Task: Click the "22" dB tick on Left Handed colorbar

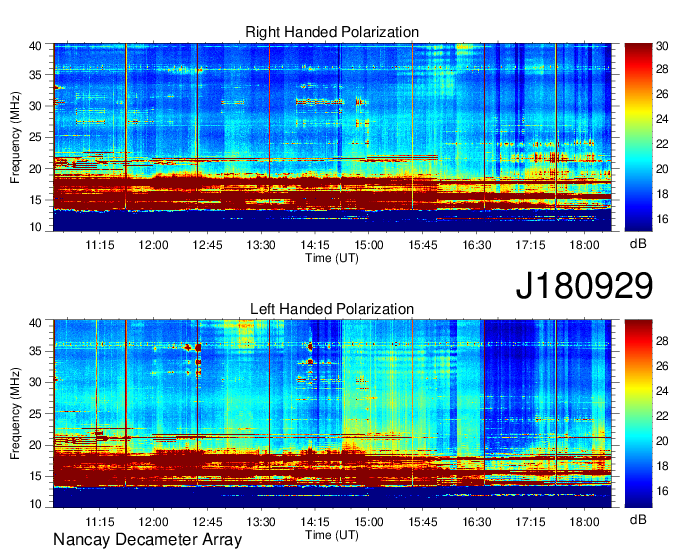Action: [662, 416]
